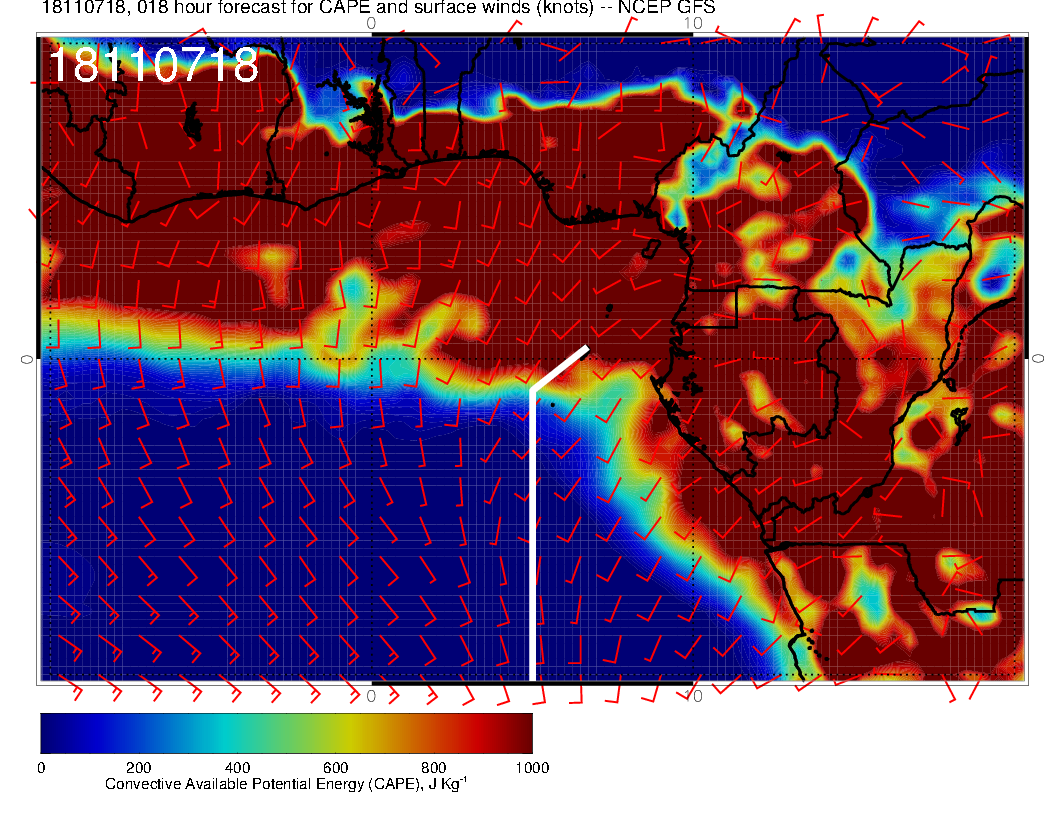Click the "400" tick label under colorbar

(236, 768)
